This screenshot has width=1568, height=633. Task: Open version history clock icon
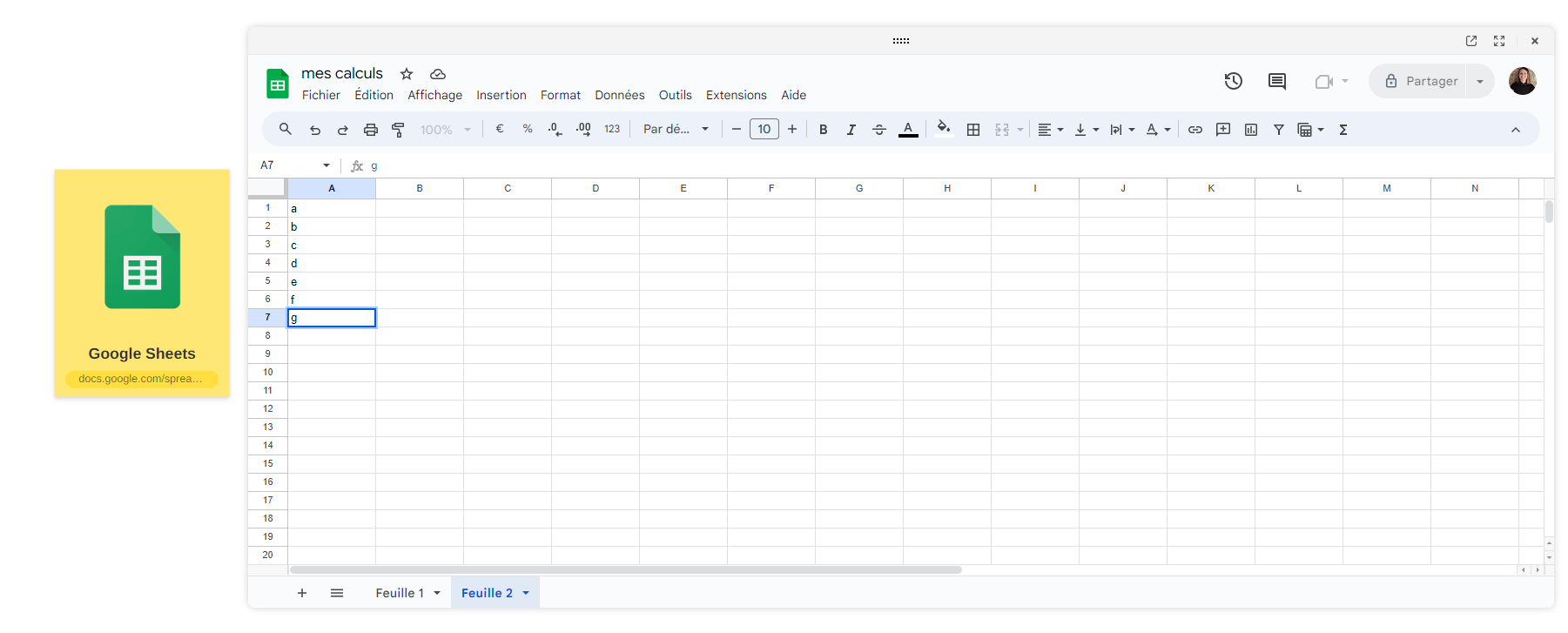coord(1233,81)
